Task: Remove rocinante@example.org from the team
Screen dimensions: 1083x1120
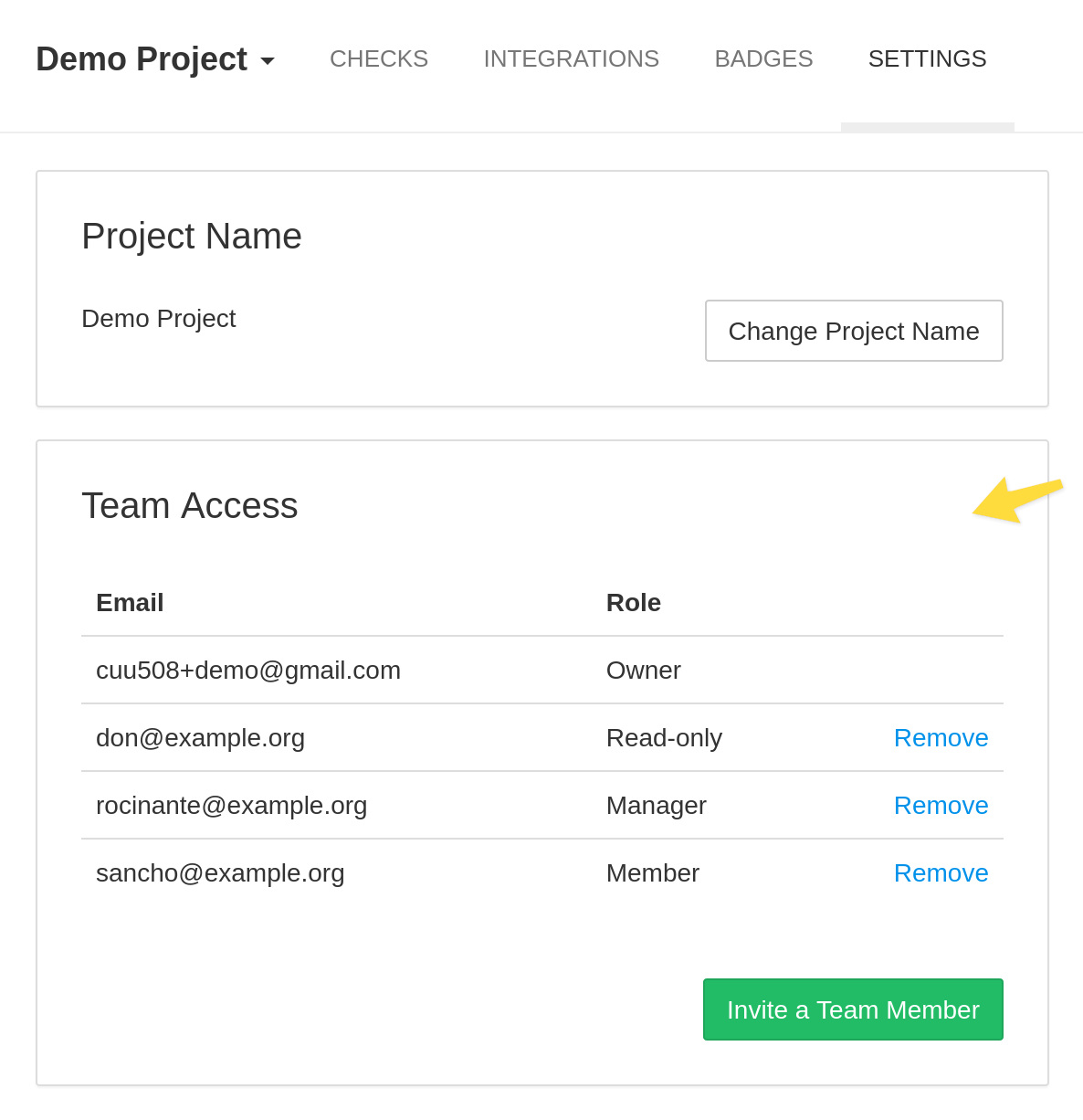Action: coord(941,806)
